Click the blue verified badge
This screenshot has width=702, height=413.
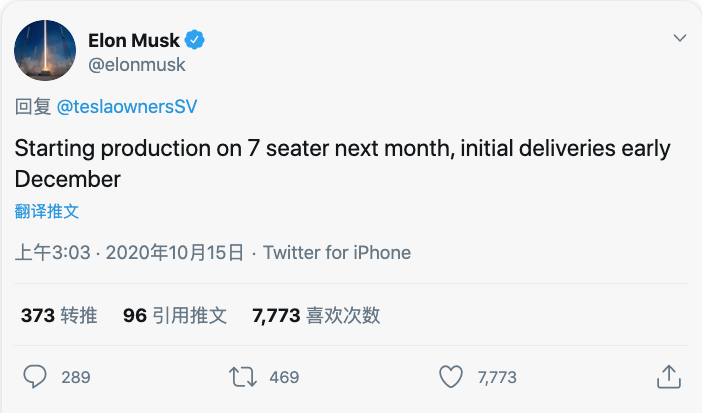pyautogui.click(x=195, y=40)
